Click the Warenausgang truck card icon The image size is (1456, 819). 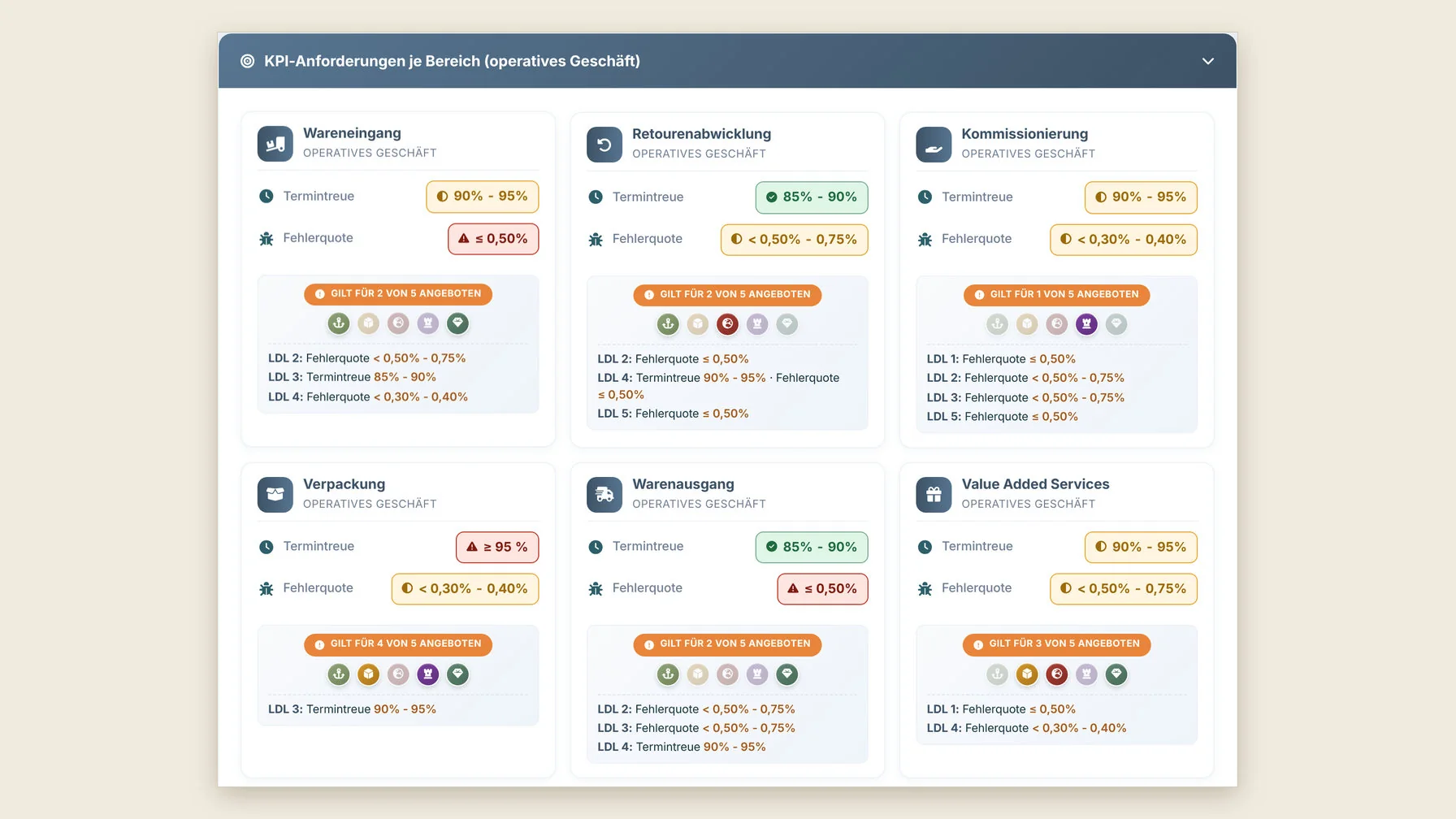pyautogui.click(x=604, y=494)
